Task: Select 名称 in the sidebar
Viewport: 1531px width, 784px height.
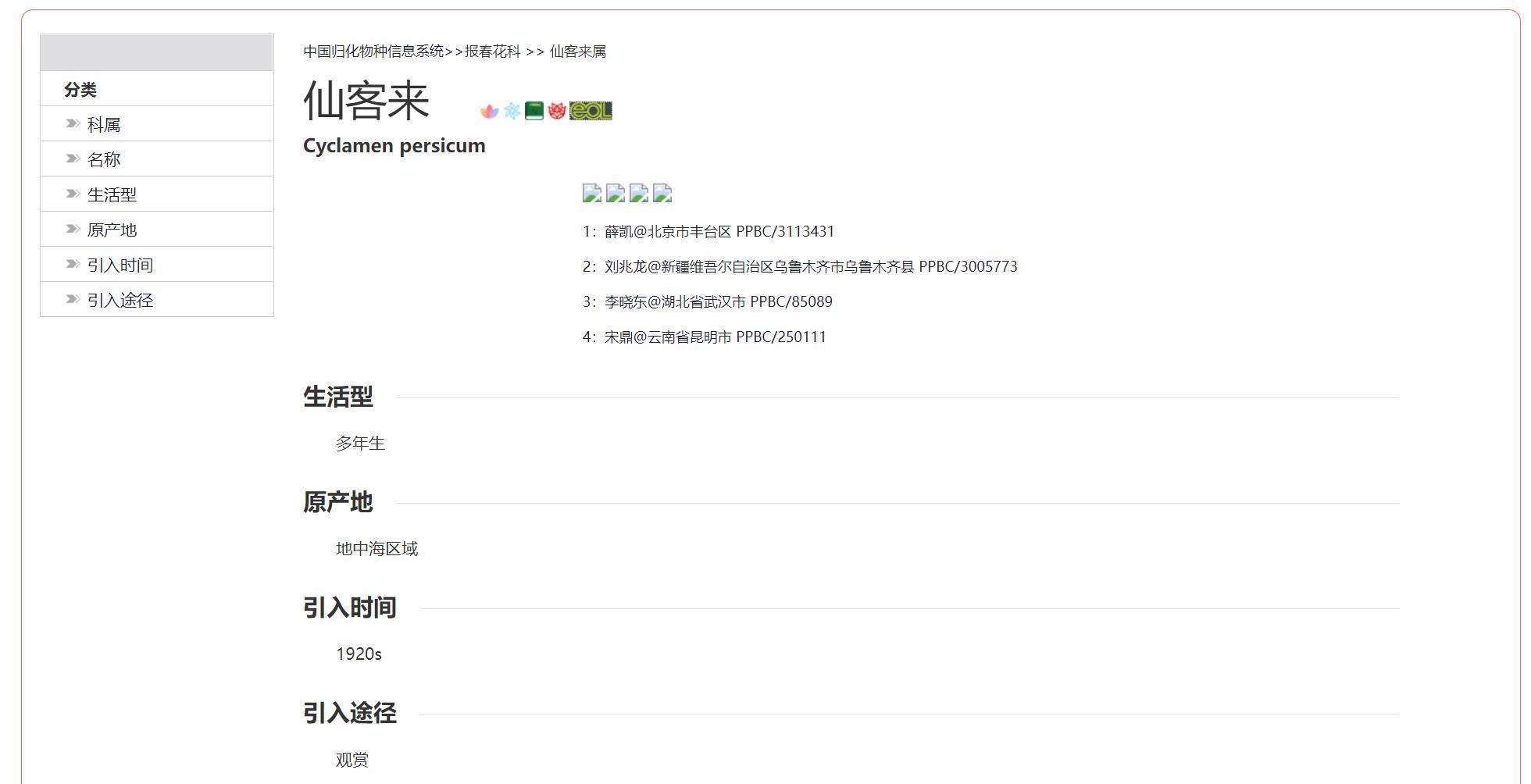Action: click(x=104, y=160)
